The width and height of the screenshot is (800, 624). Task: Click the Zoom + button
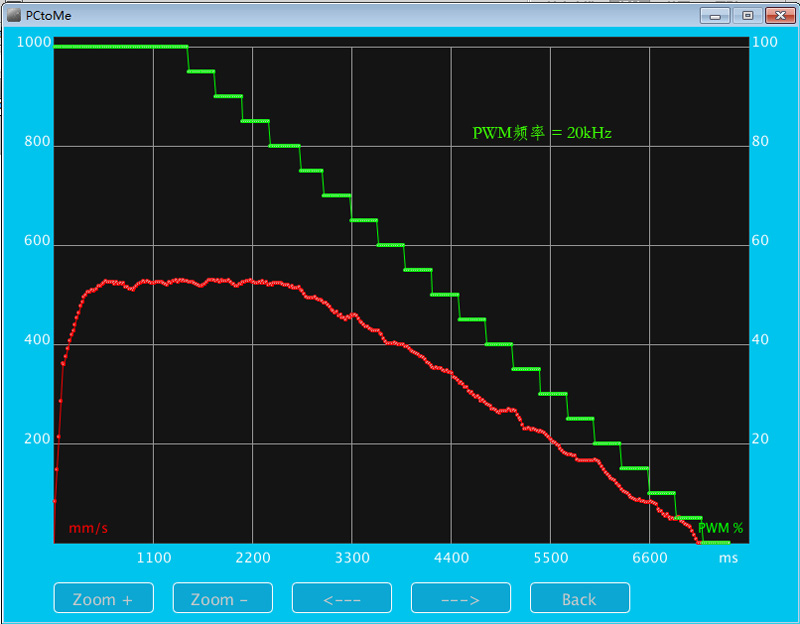pyautogui.click(x=104, y=597)
